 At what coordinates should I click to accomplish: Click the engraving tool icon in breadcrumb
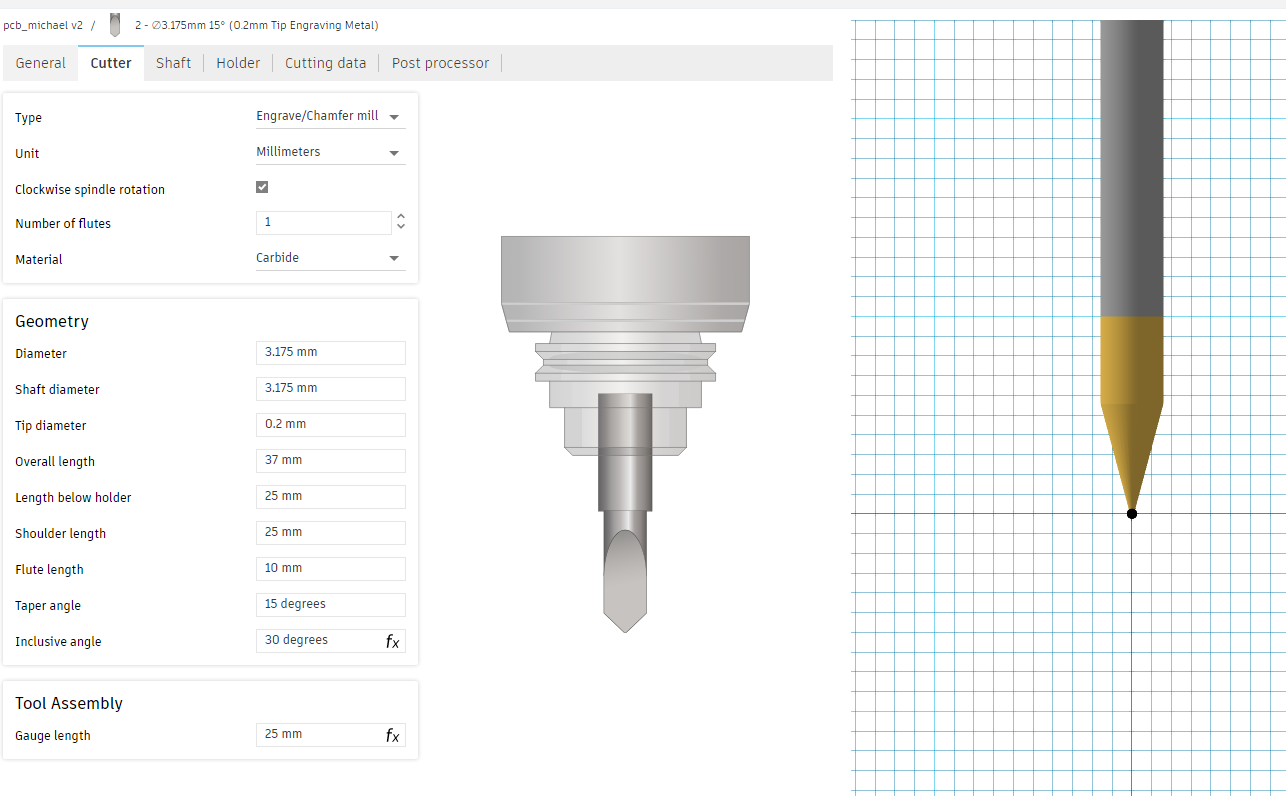click(x=115, y=25)
